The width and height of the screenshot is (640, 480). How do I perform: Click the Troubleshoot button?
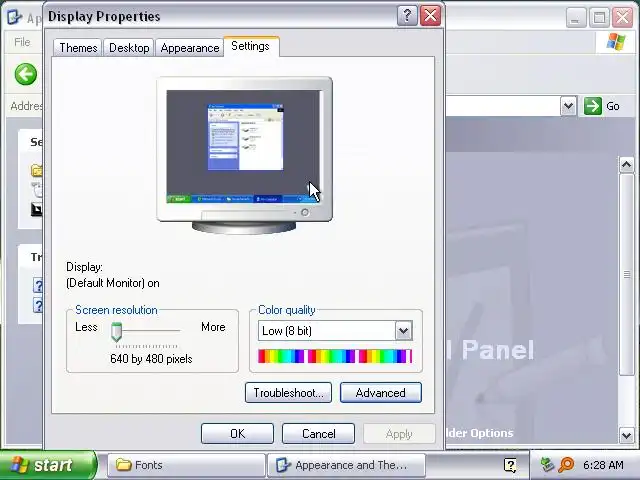(288, 393)
